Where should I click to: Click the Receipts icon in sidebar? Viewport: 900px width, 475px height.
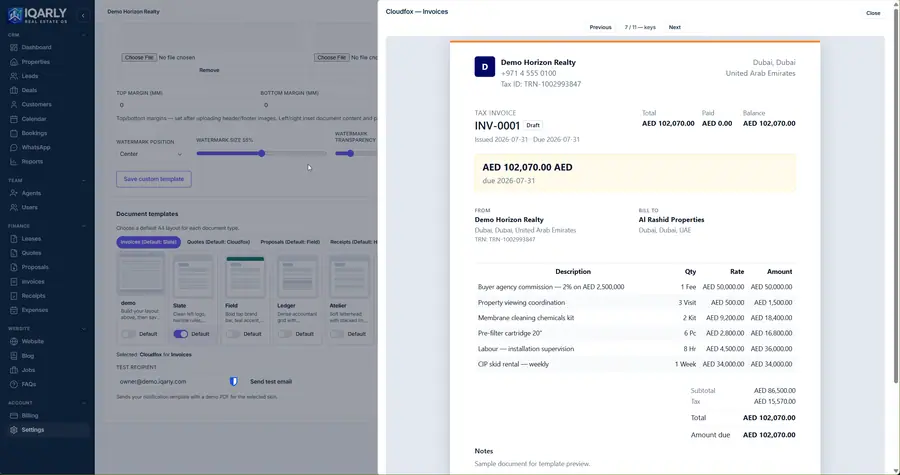[x=14, y=296]
